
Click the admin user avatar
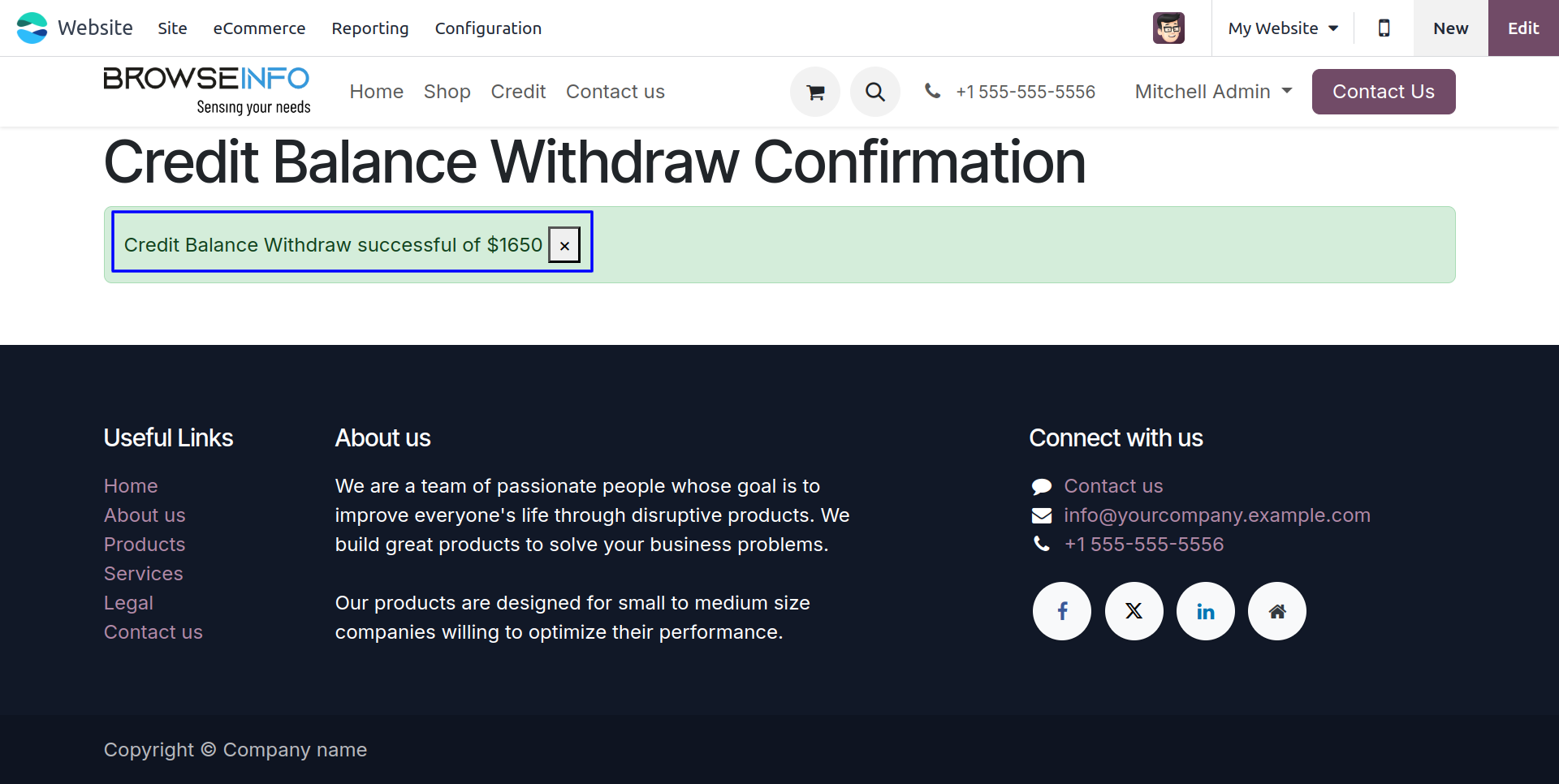click(1168, 28)
